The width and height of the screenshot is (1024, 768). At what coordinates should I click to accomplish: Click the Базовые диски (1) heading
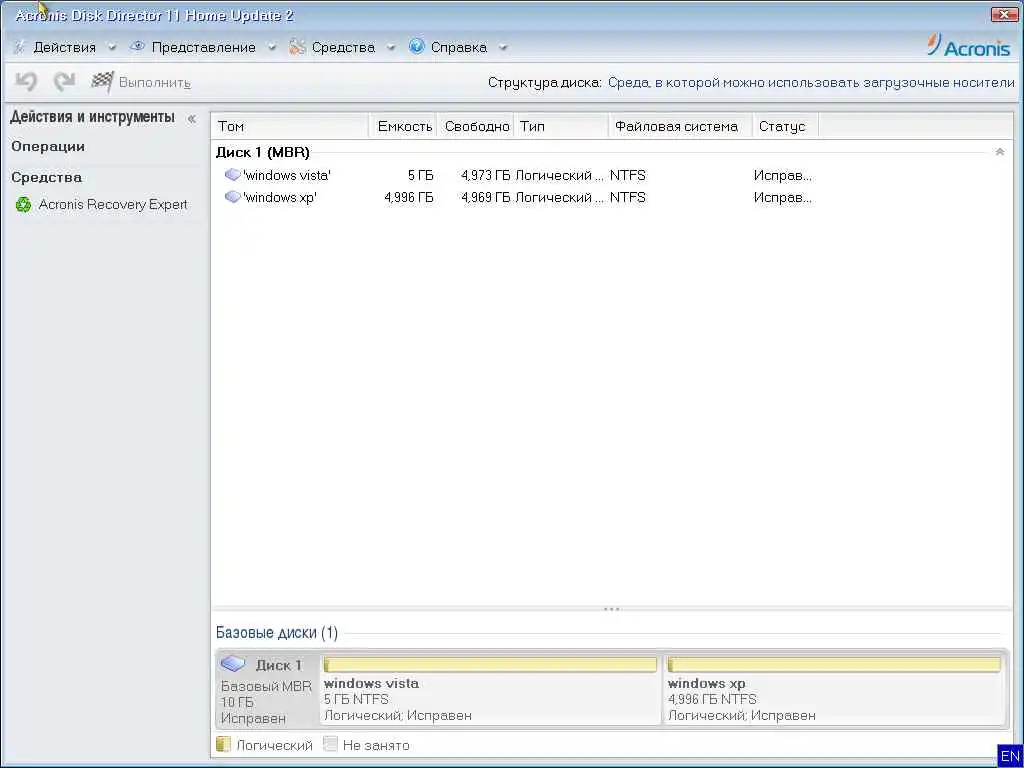(277, 632)
